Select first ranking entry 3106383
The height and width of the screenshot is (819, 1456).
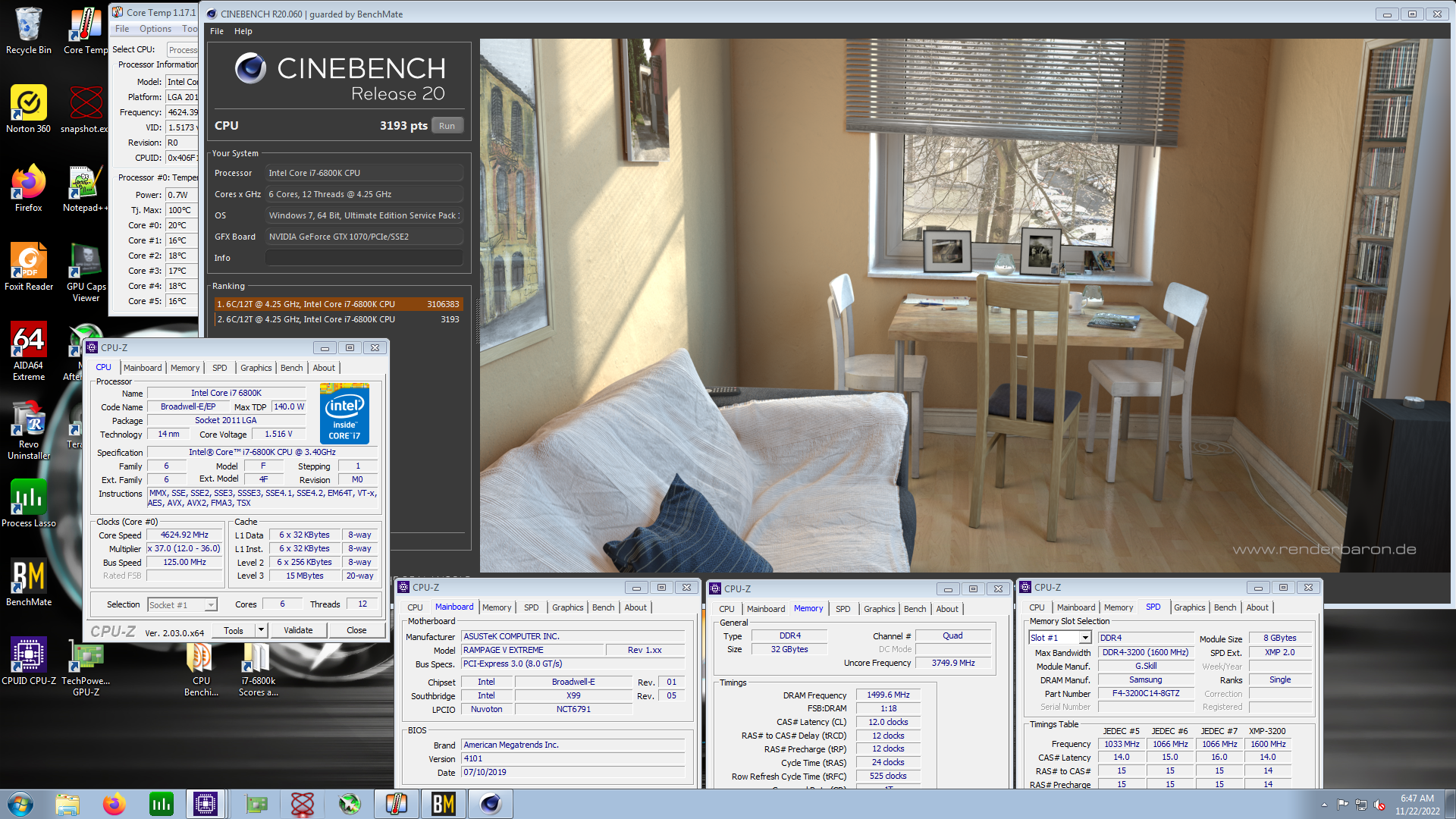click(338, 304)
